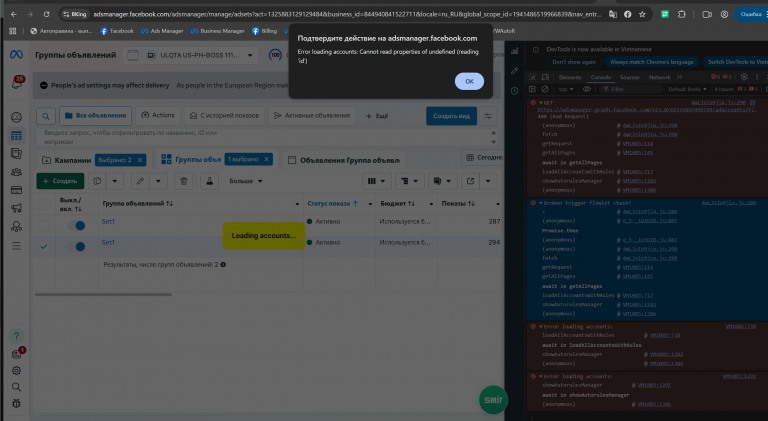The image size is (768, 421).
Task: Switch to the Группы объявлений tab
Action: (198, 159)
